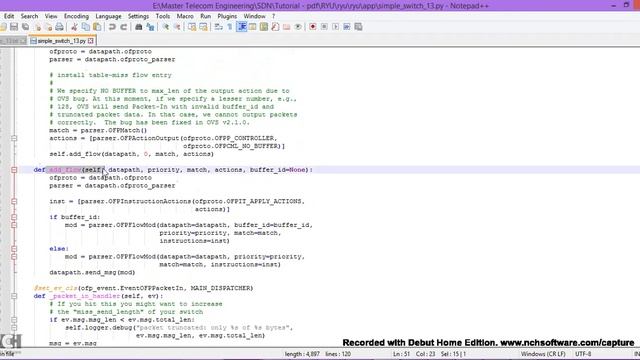Open the Window menu
The image size is (640, 360).
[254, 16]
